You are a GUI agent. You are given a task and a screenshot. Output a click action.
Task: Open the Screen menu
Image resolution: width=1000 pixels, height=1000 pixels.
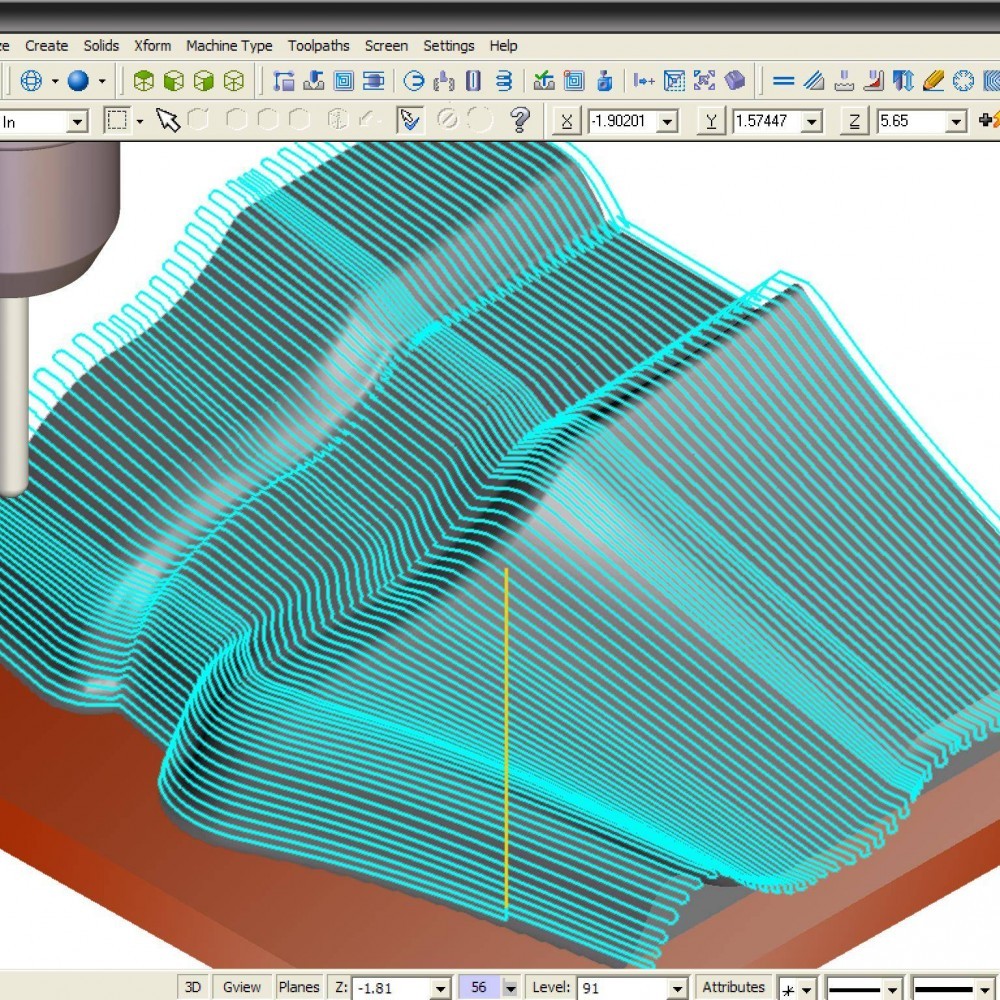coord(386,46)
